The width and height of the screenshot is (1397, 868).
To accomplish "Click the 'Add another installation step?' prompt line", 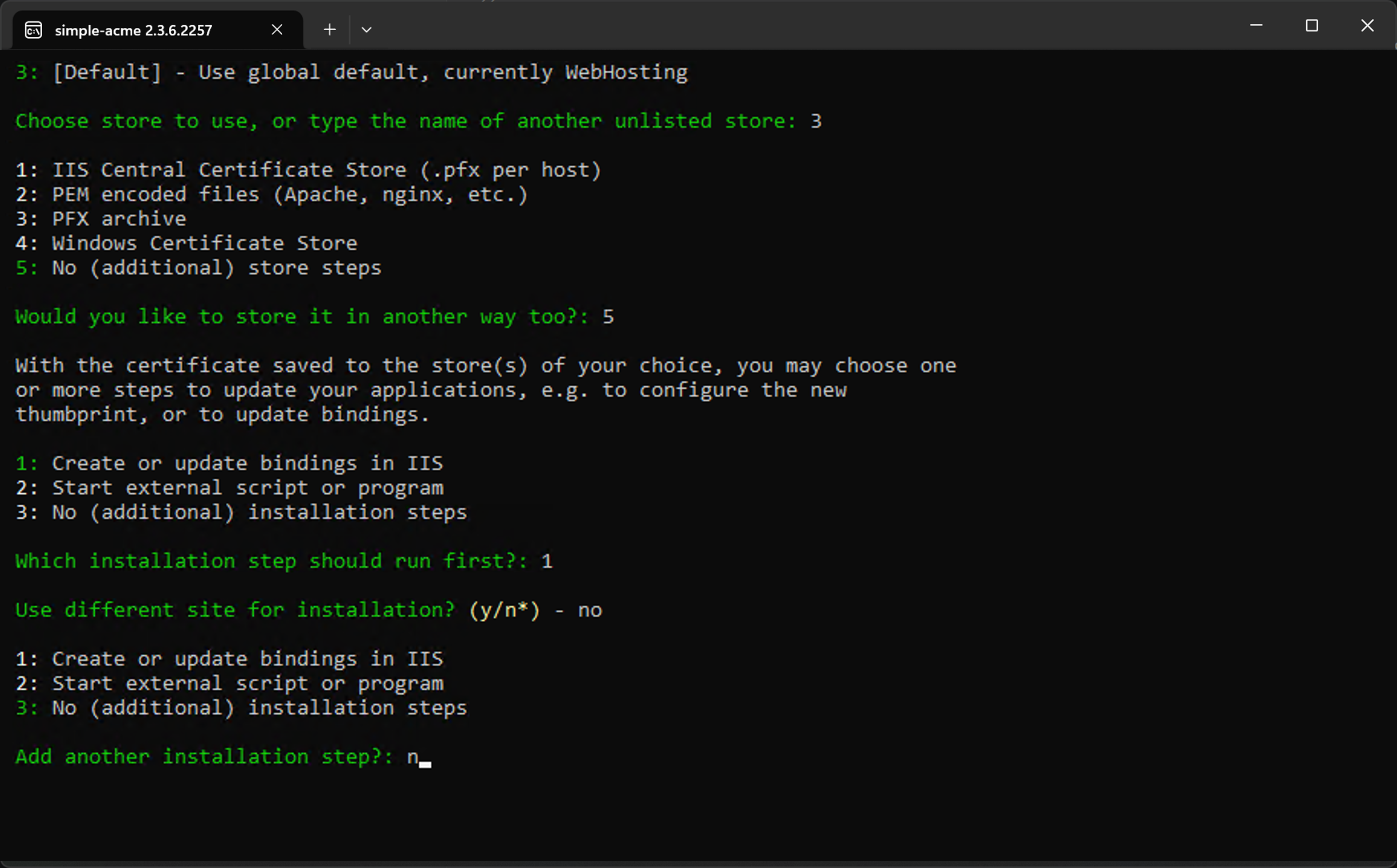I will point(204,756).
